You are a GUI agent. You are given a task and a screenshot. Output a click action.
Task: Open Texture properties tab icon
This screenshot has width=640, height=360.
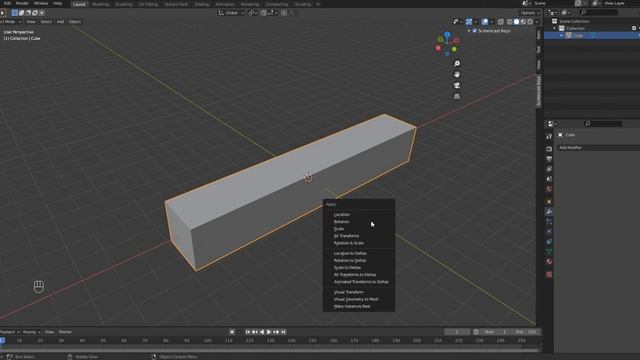point(549,274)
